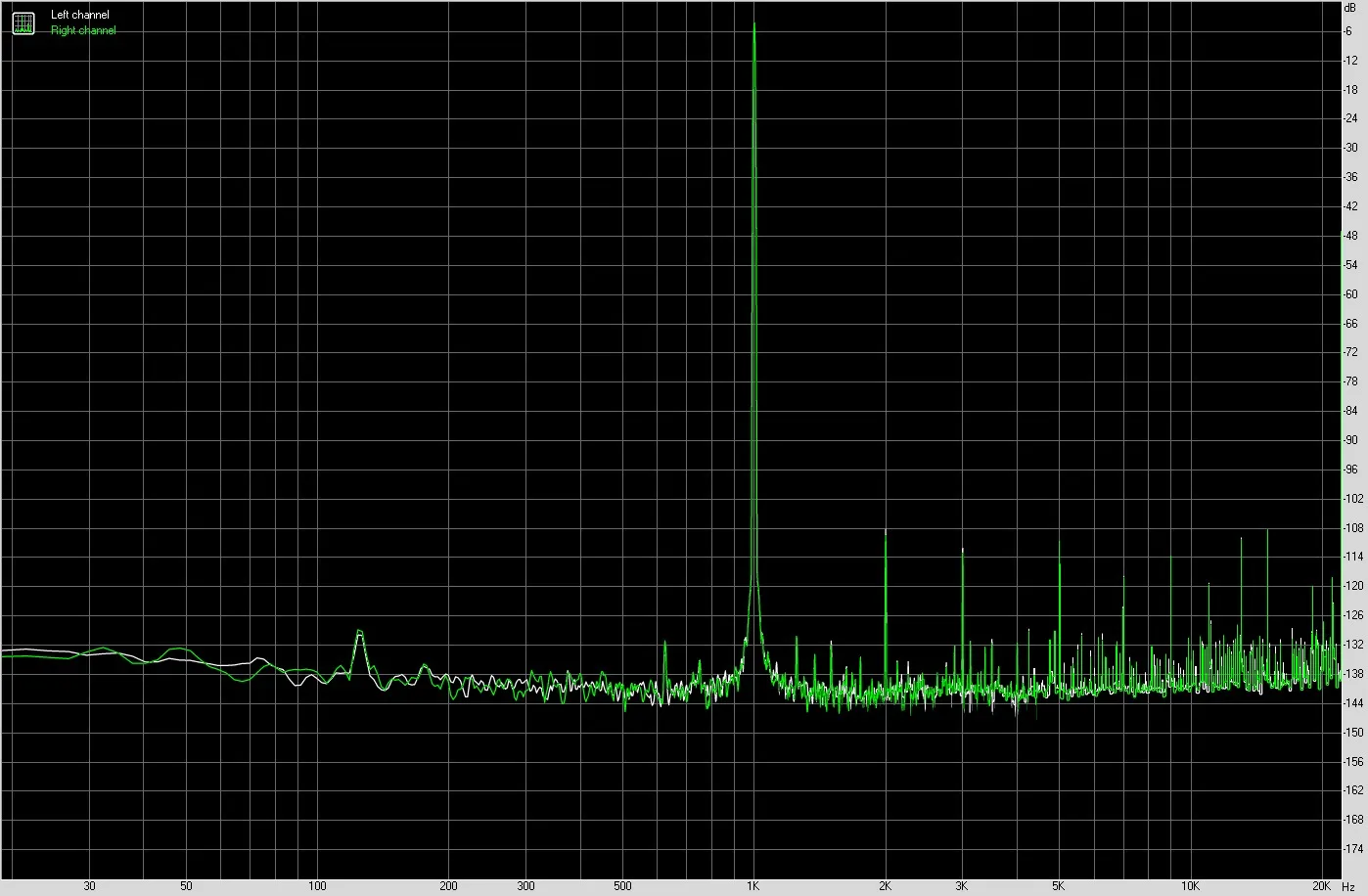Viewport: 1368px width, 896px height.
Task: Click the 20K frequency label
Action: (x=1321, y=886)
